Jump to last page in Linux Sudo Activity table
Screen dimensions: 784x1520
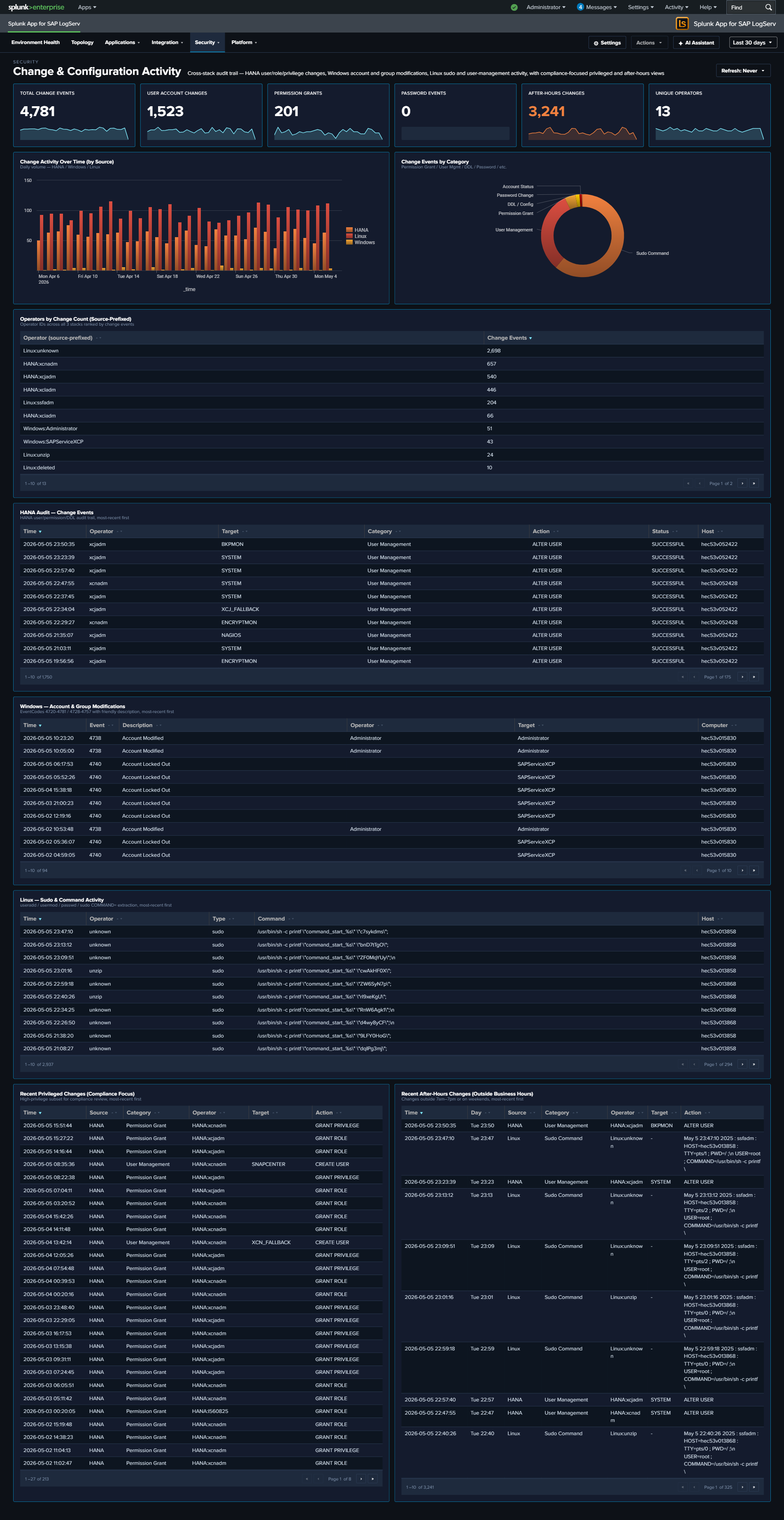753,1065
